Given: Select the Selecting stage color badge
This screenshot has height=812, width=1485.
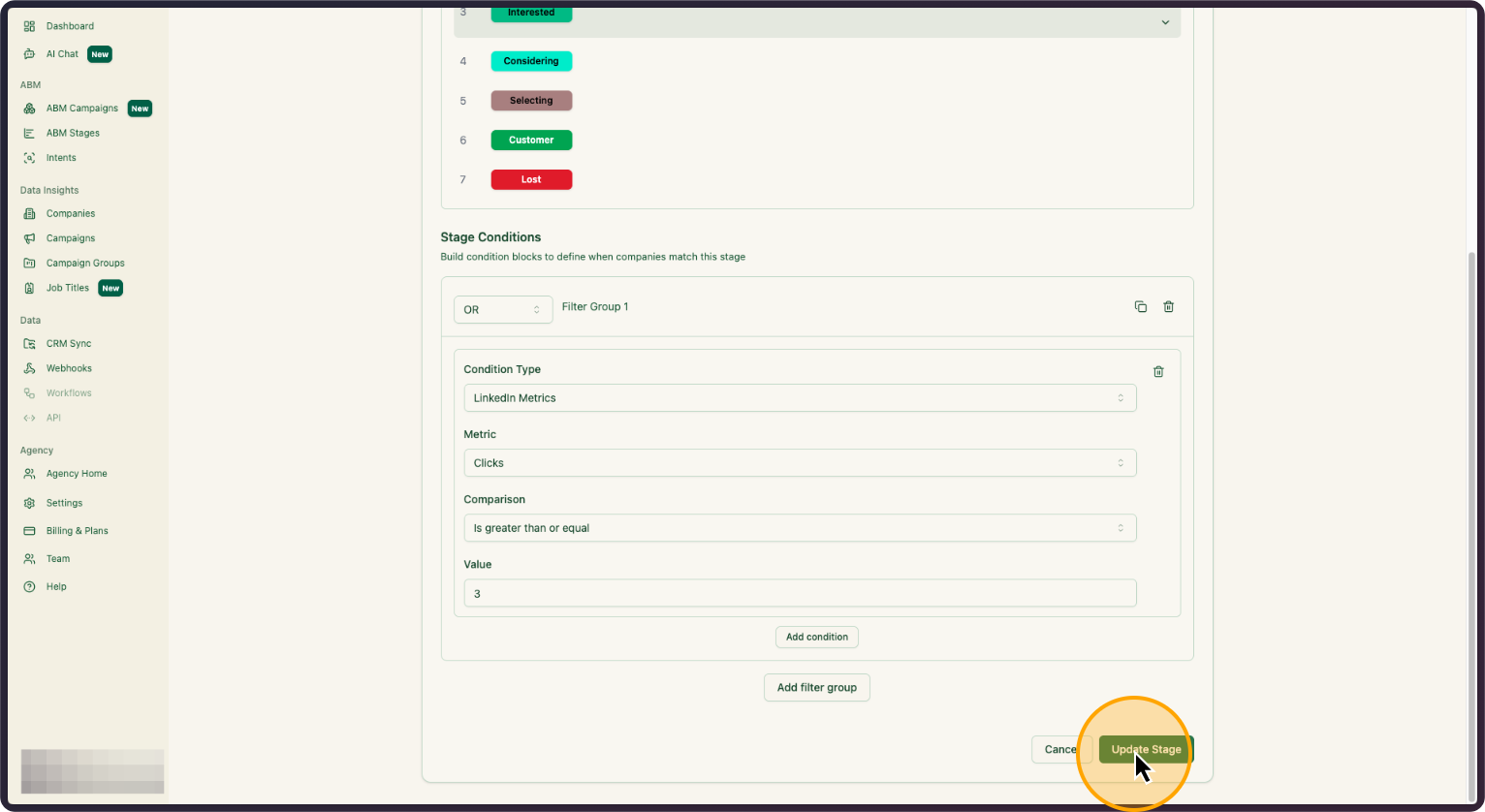Looking at the screenshot, I should (531, 100).
